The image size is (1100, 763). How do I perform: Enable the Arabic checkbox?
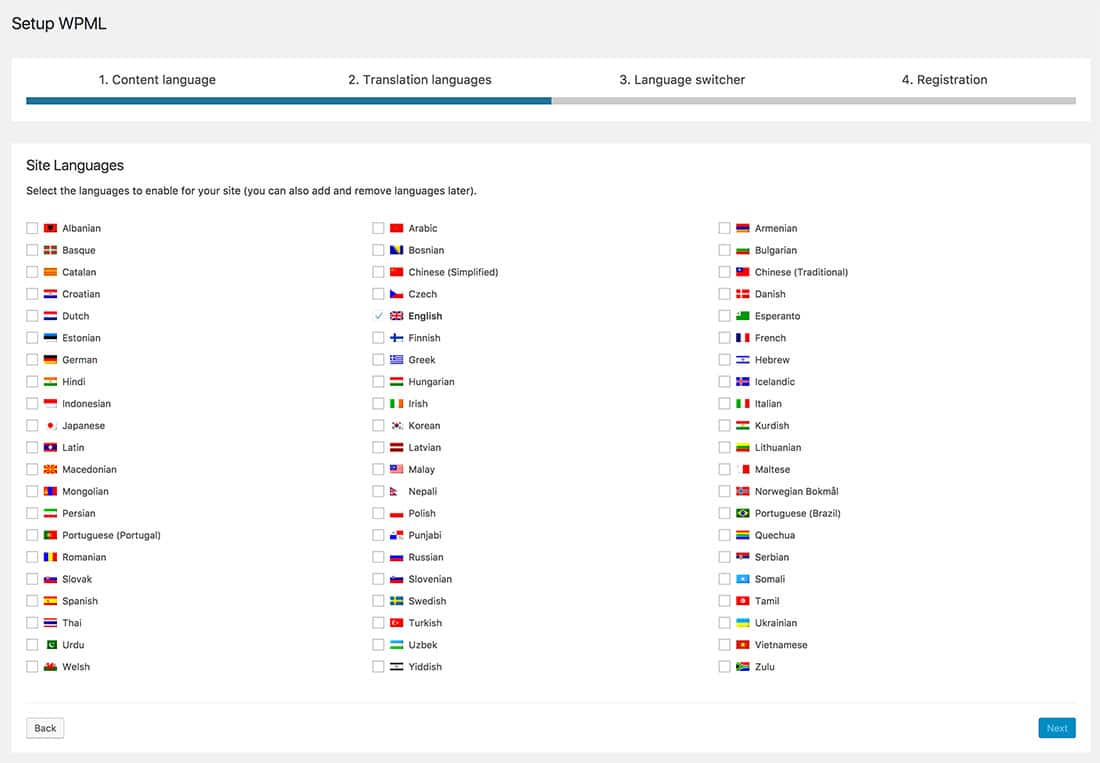378,228
